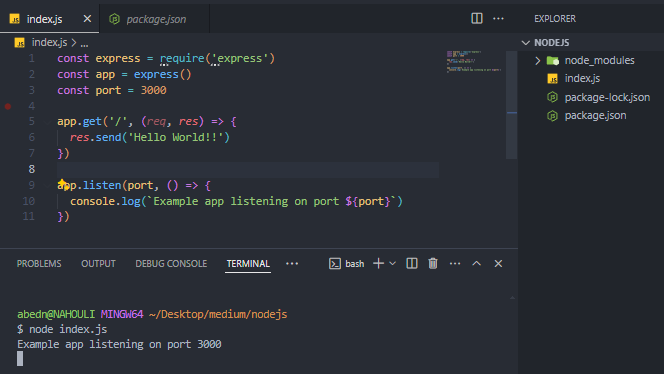The image size is (664, 374).
Task: Split the terminal pane
Action: pyautogui.click(x=412, y=263)
